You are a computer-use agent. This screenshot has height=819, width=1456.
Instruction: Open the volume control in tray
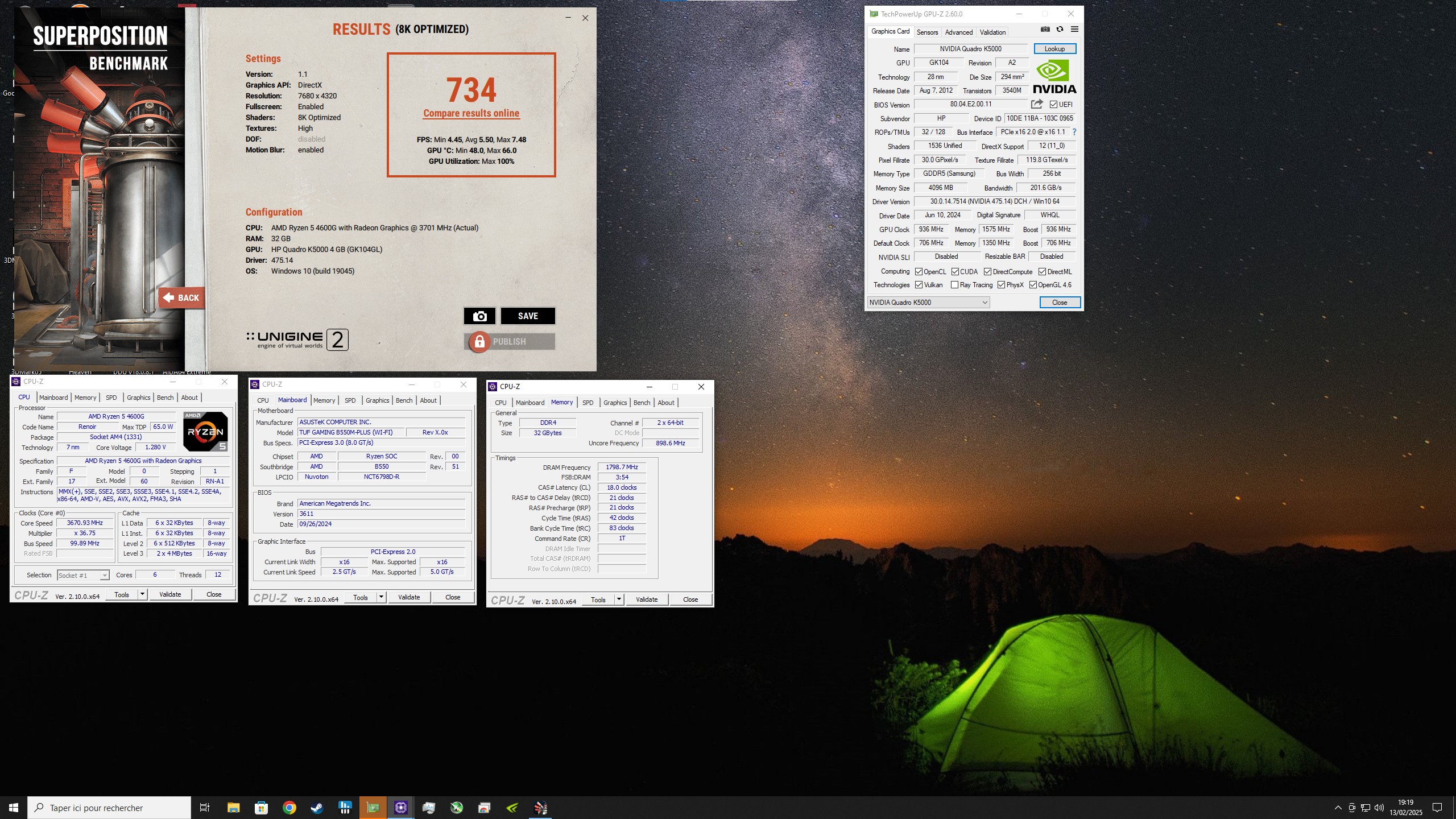pos(1379,808)
